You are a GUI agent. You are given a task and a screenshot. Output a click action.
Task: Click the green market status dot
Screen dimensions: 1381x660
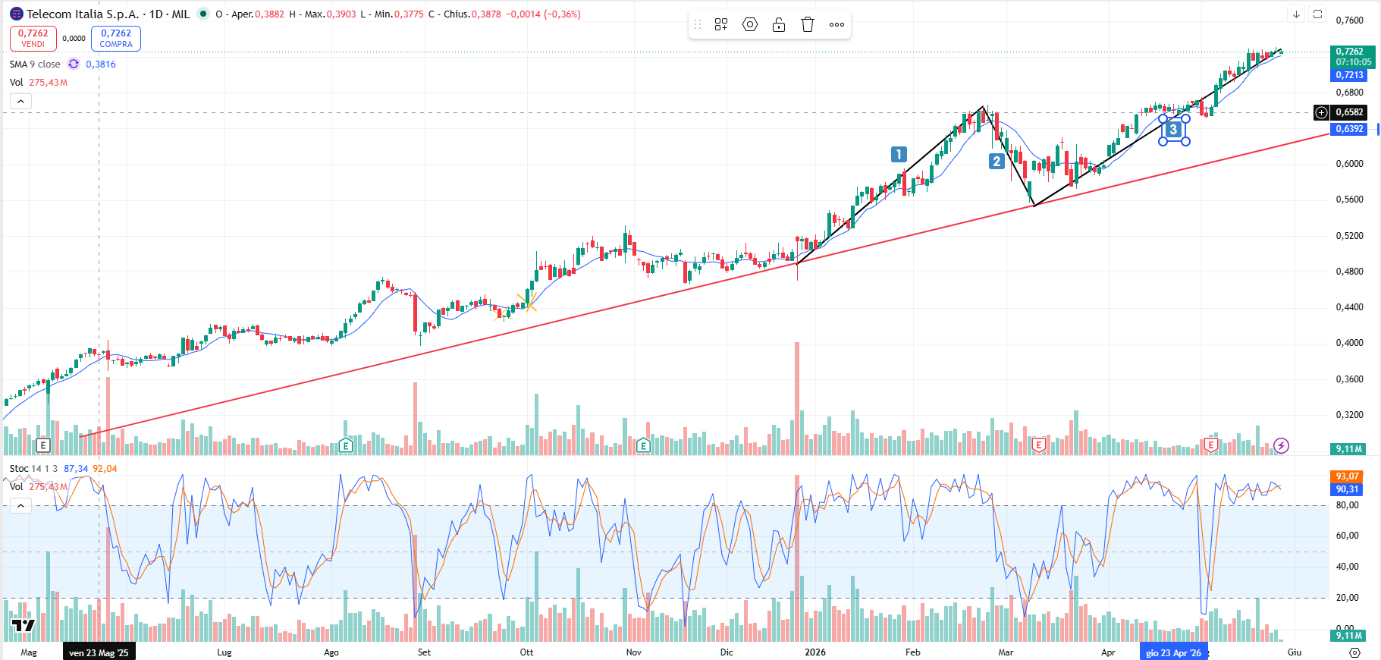click(204, 14)
